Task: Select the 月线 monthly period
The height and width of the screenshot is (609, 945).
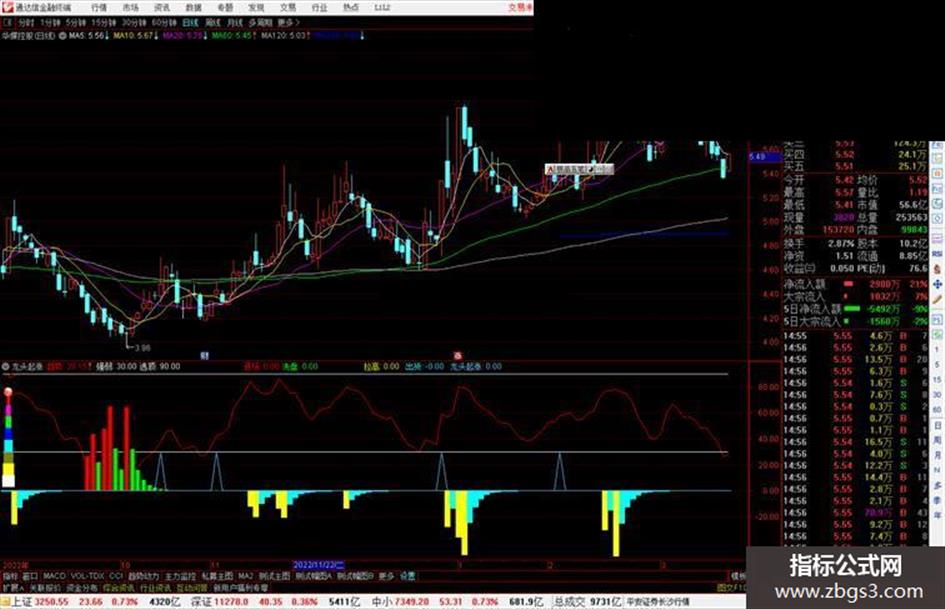Action: (x=234, y=23)
